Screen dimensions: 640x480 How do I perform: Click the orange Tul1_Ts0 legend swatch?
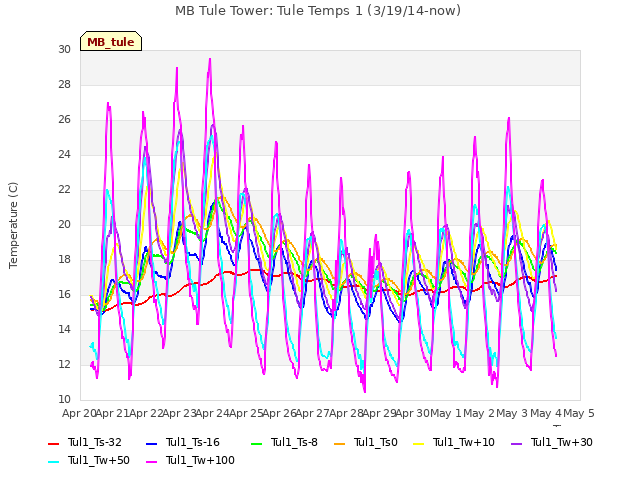click(340, 443)
